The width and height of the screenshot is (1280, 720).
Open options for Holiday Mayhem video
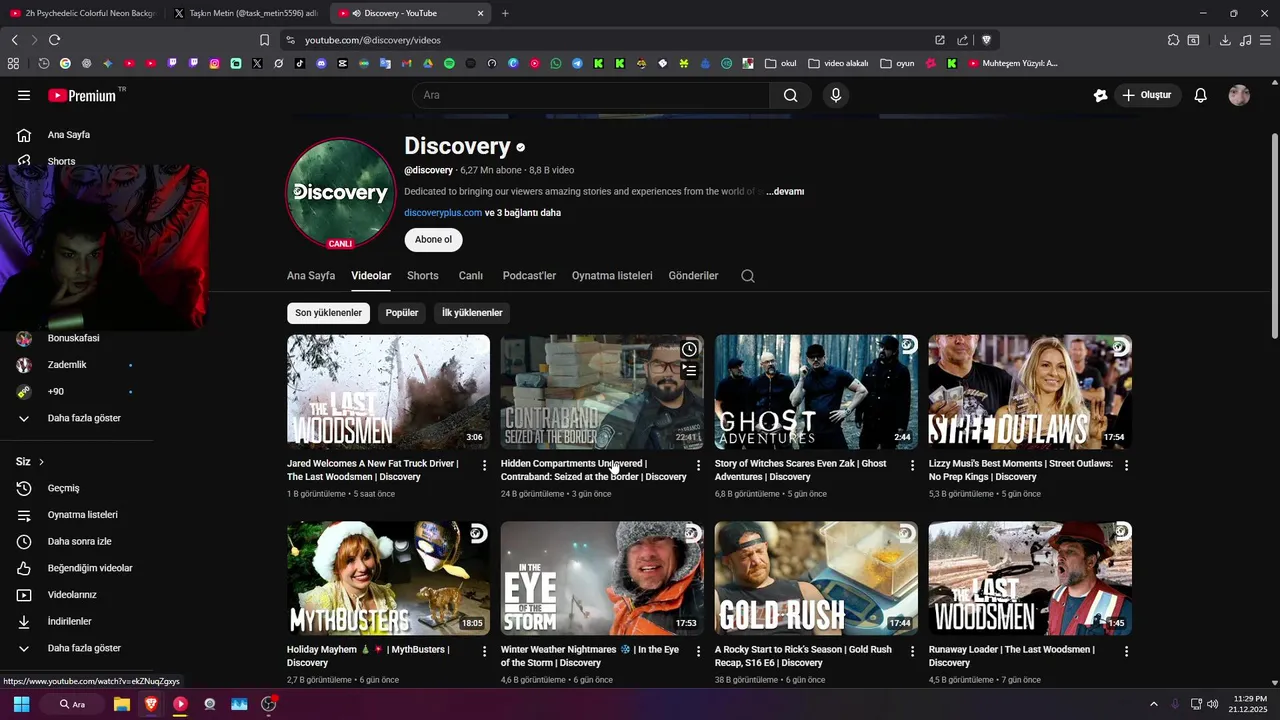pyautogui.click(x=485, y=651)
